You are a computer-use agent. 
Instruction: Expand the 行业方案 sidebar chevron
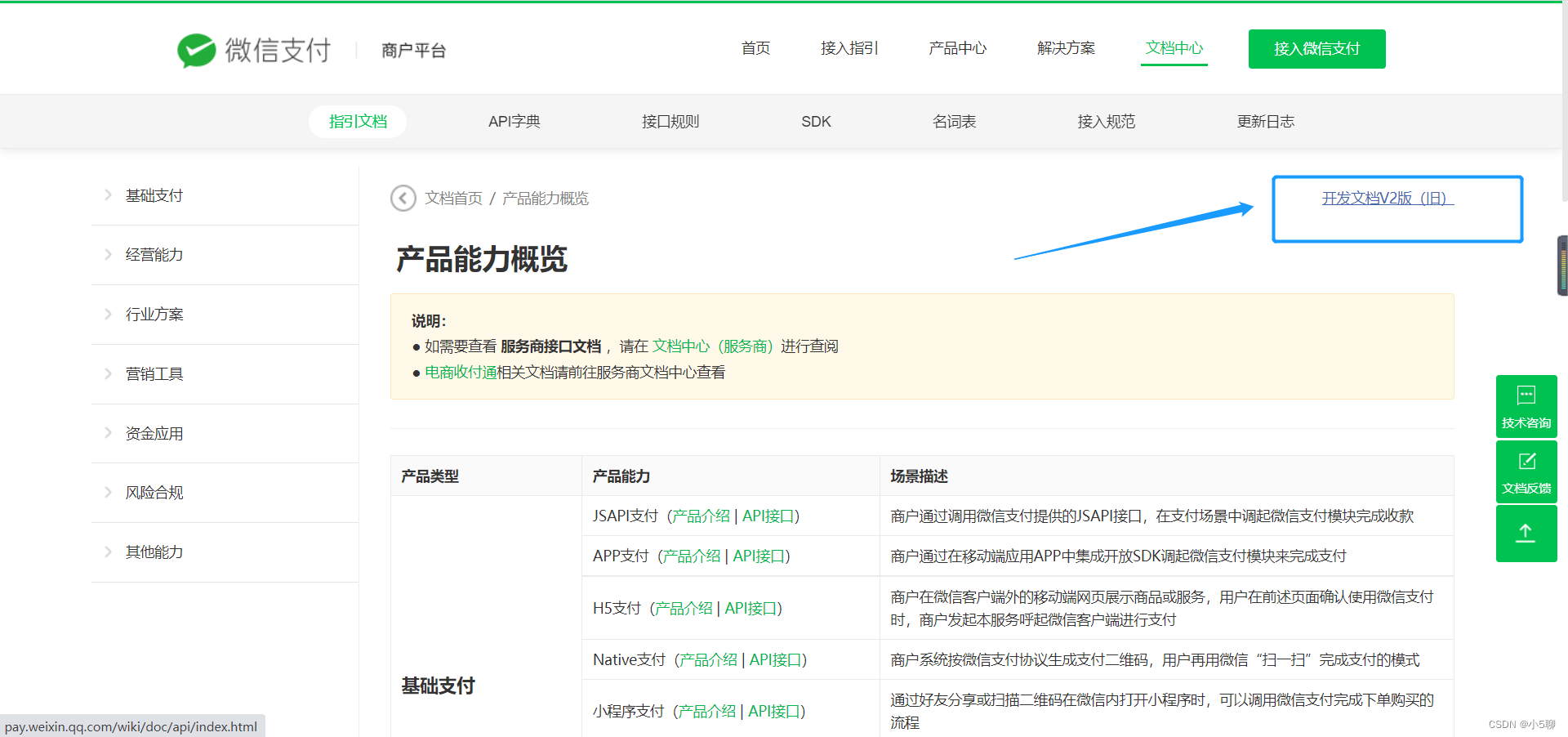(108, 314)
